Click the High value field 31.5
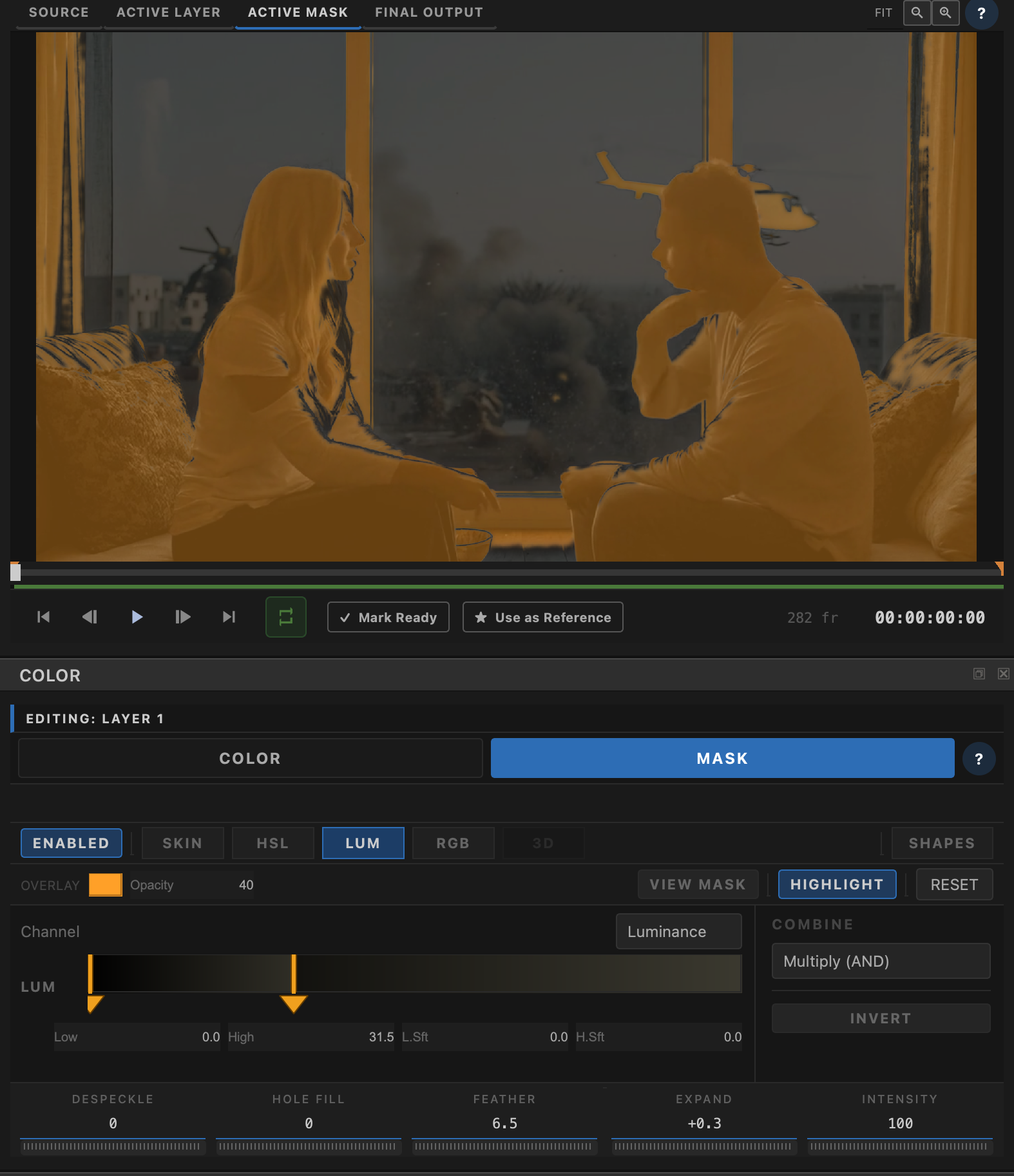 311,1037
